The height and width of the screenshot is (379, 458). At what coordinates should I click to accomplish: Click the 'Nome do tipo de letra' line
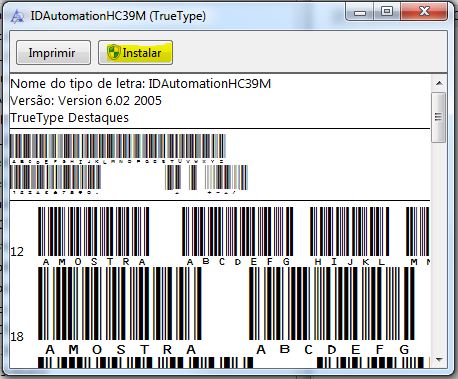point(140,84)
